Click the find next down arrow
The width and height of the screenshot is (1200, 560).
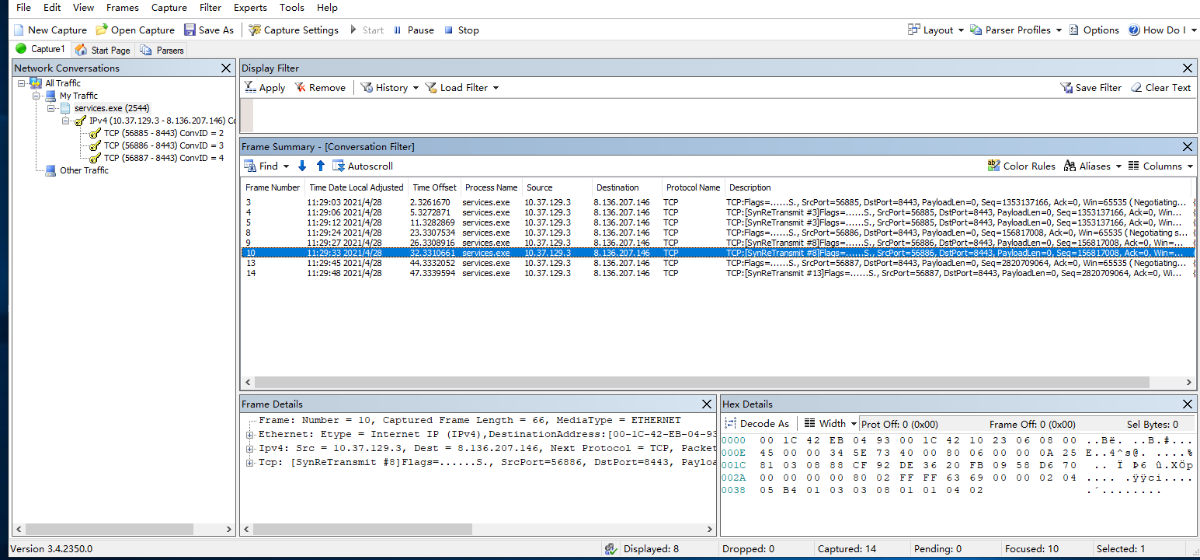click(303, 166)
